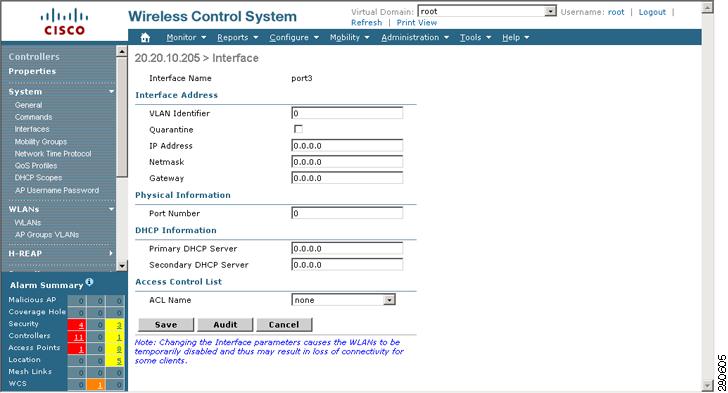Select Mobility Groups in the sidebar

pos(41,141)
